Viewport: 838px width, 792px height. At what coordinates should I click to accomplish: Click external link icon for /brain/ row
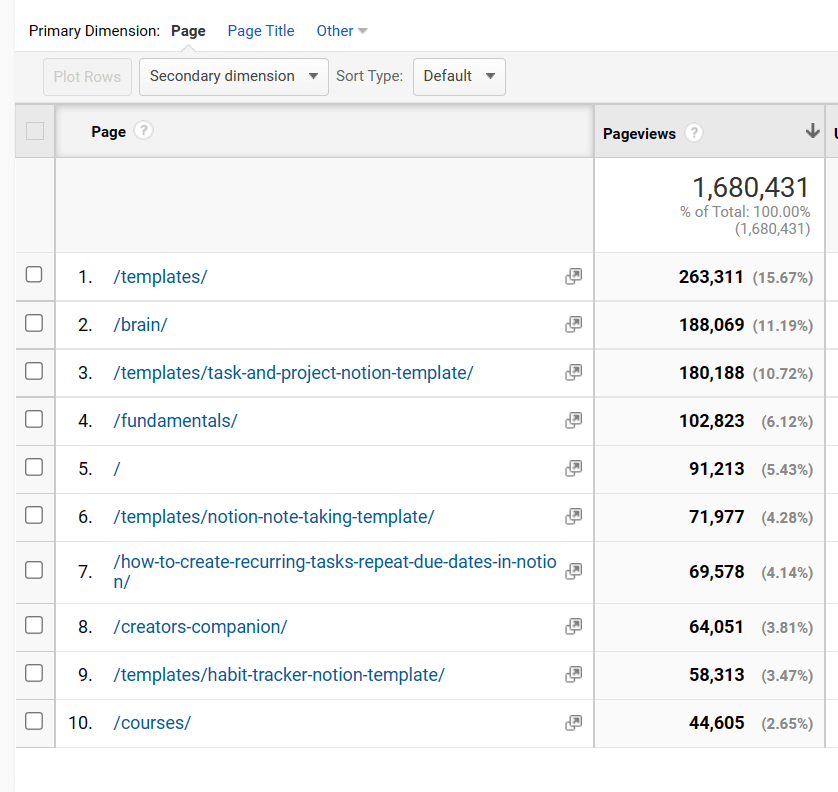pos(573,324)
